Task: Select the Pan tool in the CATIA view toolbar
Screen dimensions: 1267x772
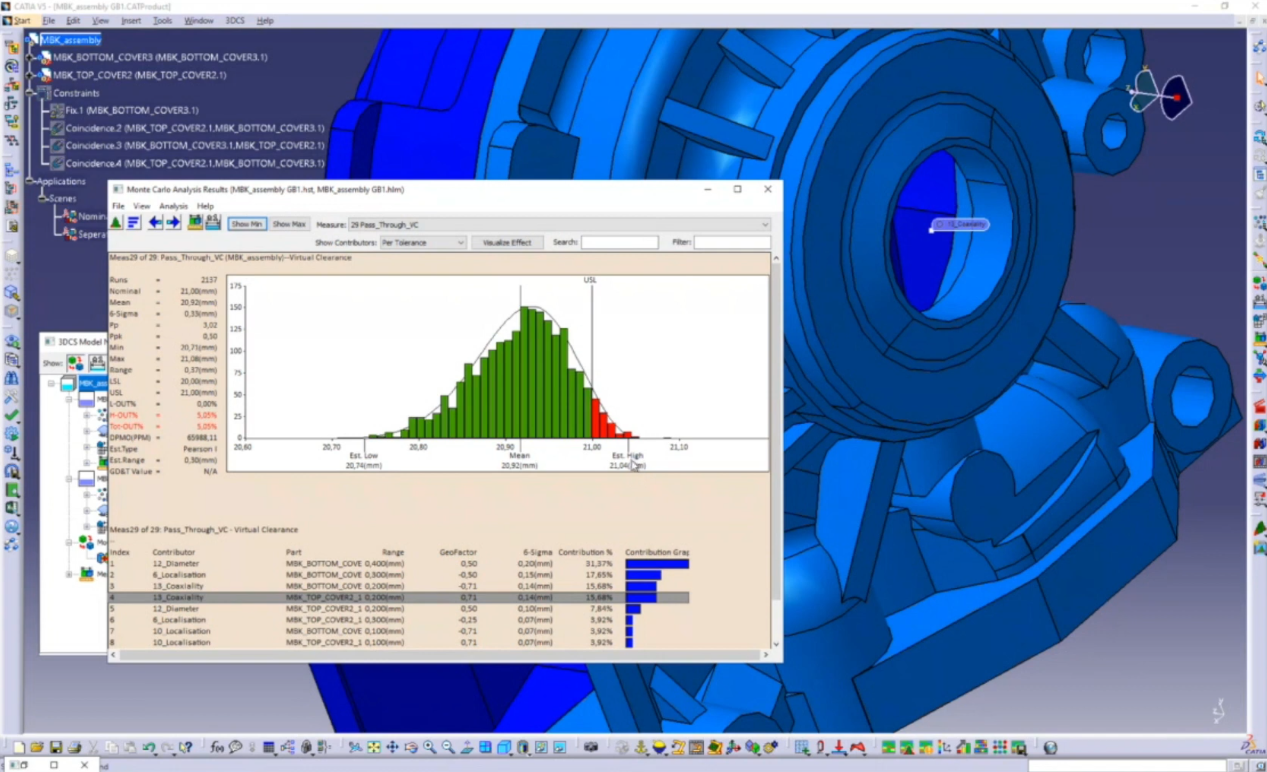Action: click(x=393, y=747)
